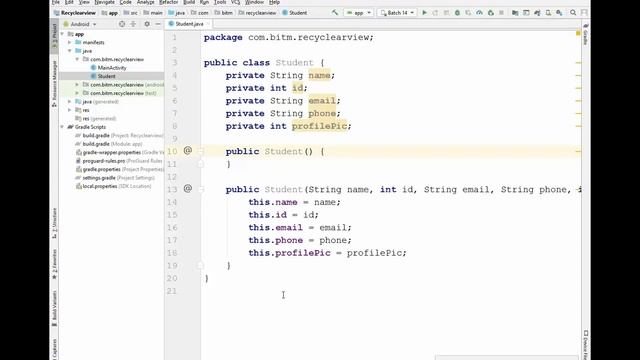Viewport: 640px width, 360px height.
Task: Open the Gradle side panel
Action: (585, 34)
